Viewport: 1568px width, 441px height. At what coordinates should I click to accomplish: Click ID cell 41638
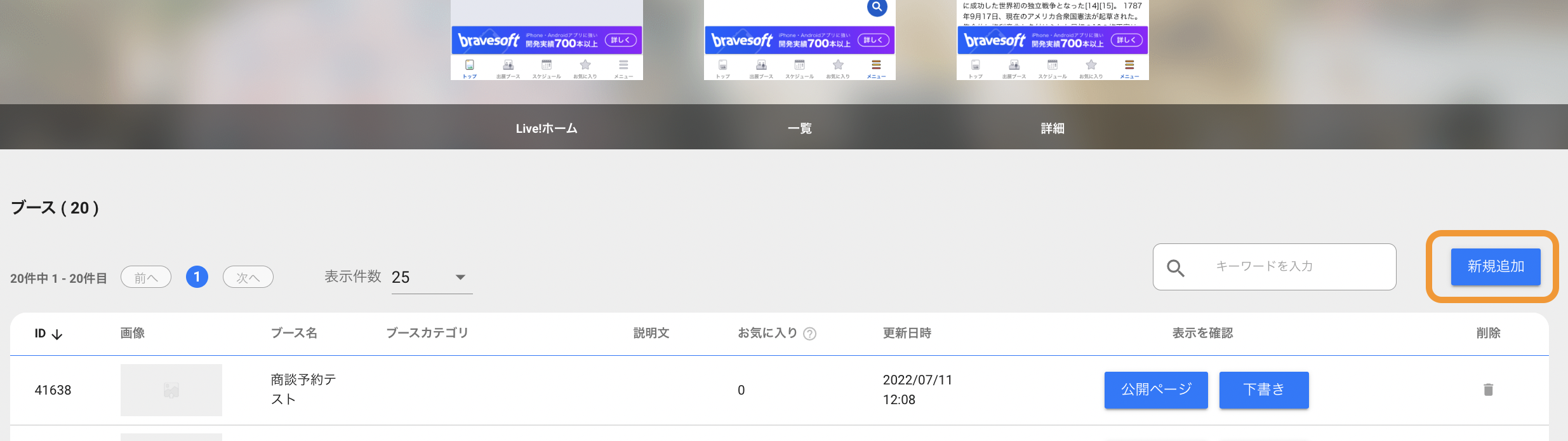click(x=53, y=390)
